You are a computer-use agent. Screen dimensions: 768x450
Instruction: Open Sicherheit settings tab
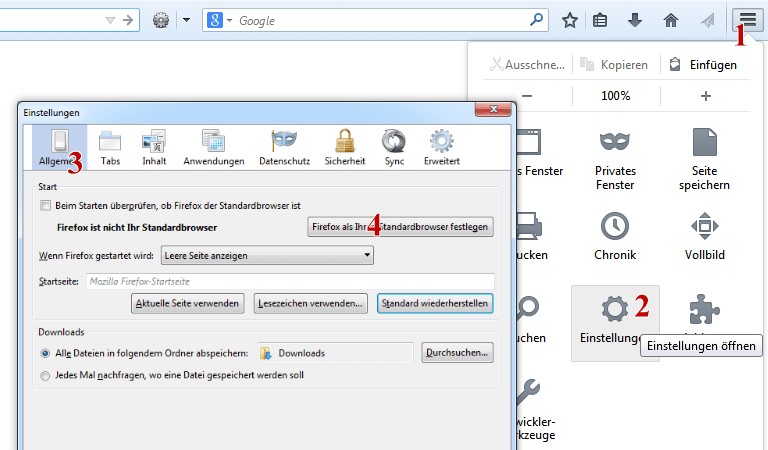(x=345, y=148)
